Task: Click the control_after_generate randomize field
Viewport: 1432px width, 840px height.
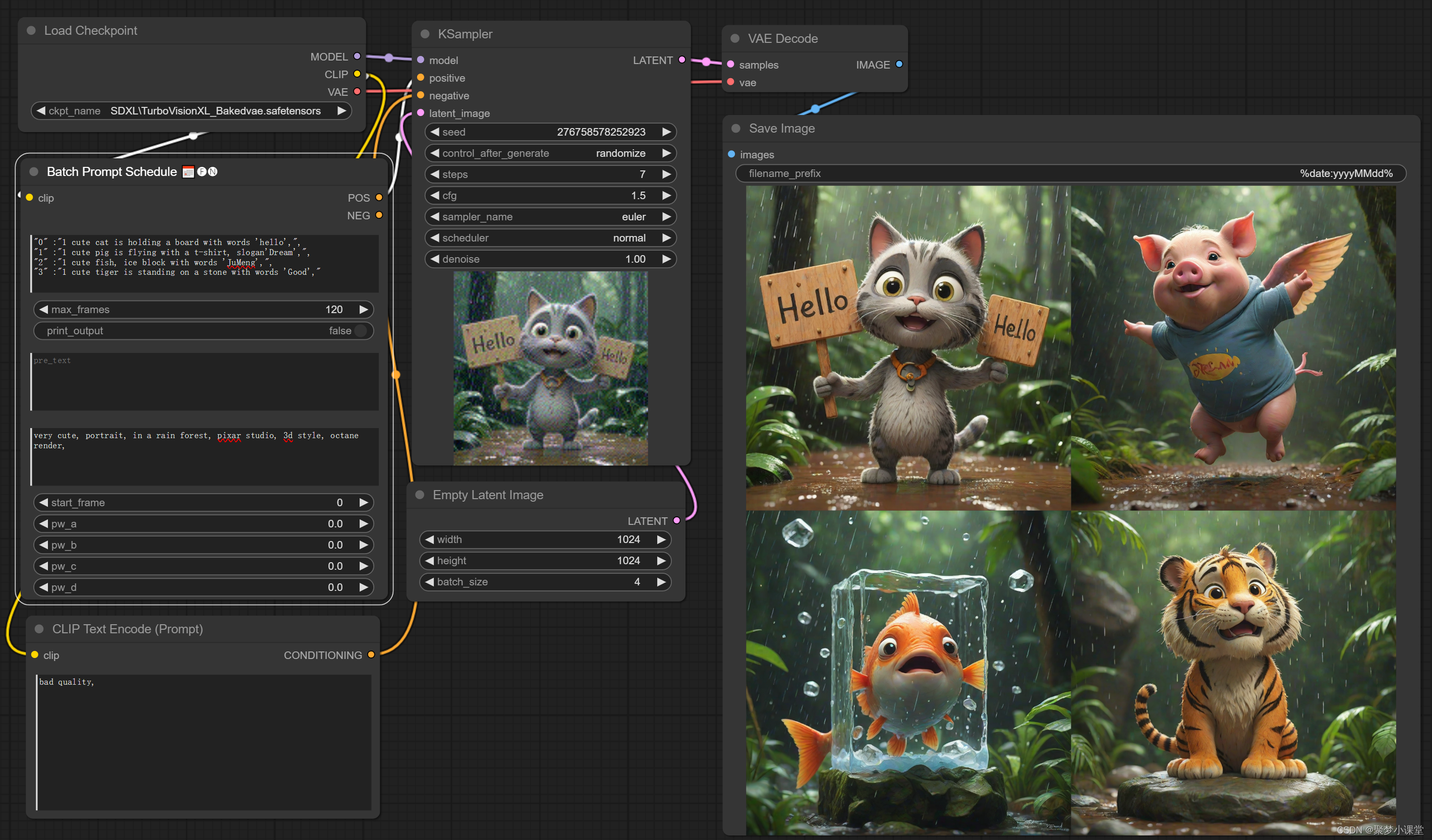Action: pyautogui.click(x=549, y=153)
